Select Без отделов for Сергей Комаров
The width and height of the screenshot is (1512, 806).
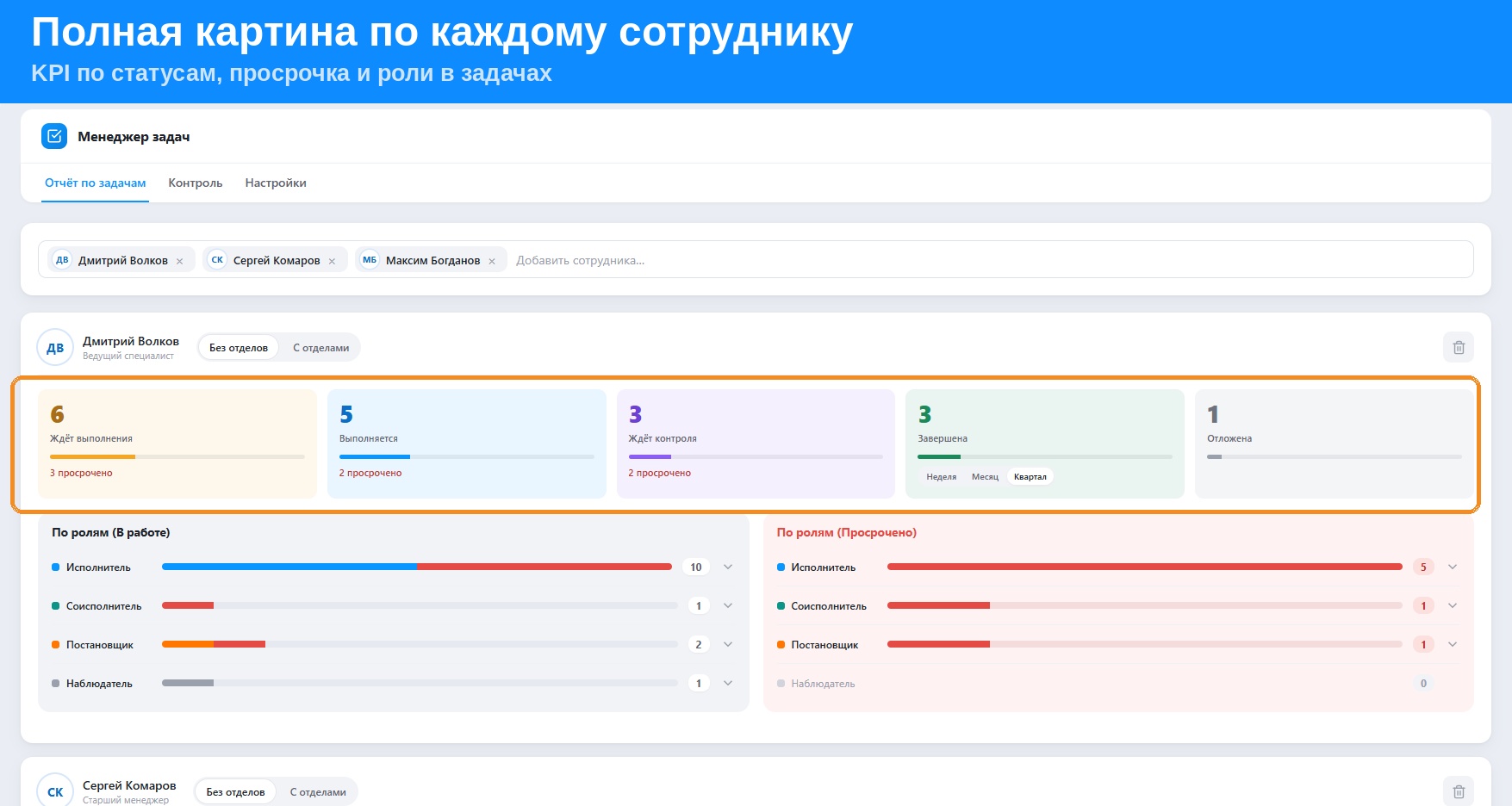(x=235, y=792)
